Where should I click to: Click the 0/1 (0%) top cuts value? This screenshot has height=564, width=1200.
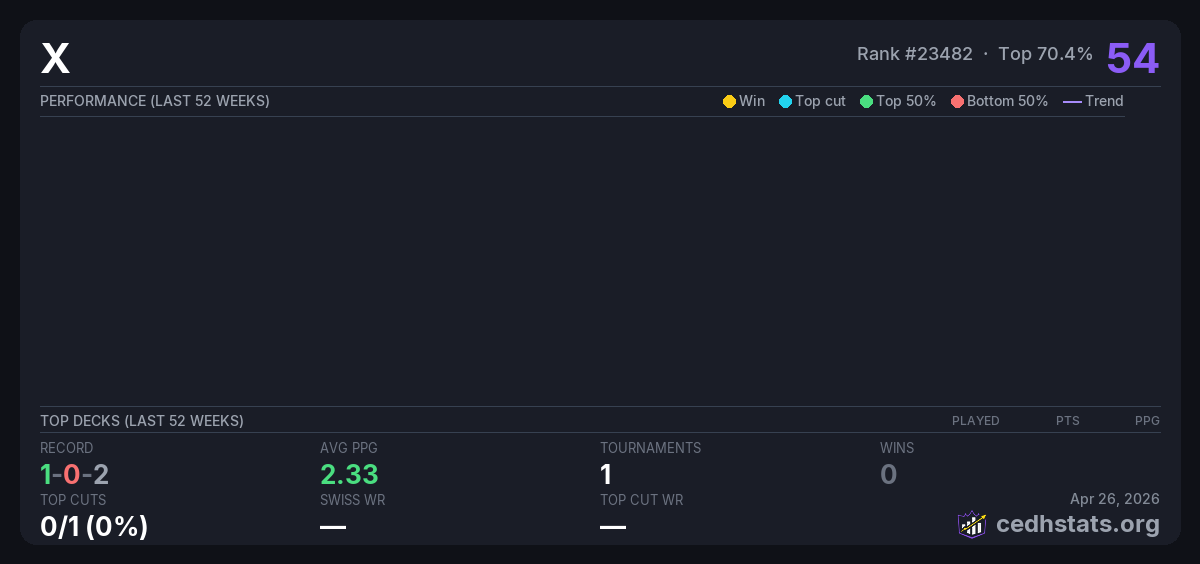pyautogui.click(x=94, y=526)
